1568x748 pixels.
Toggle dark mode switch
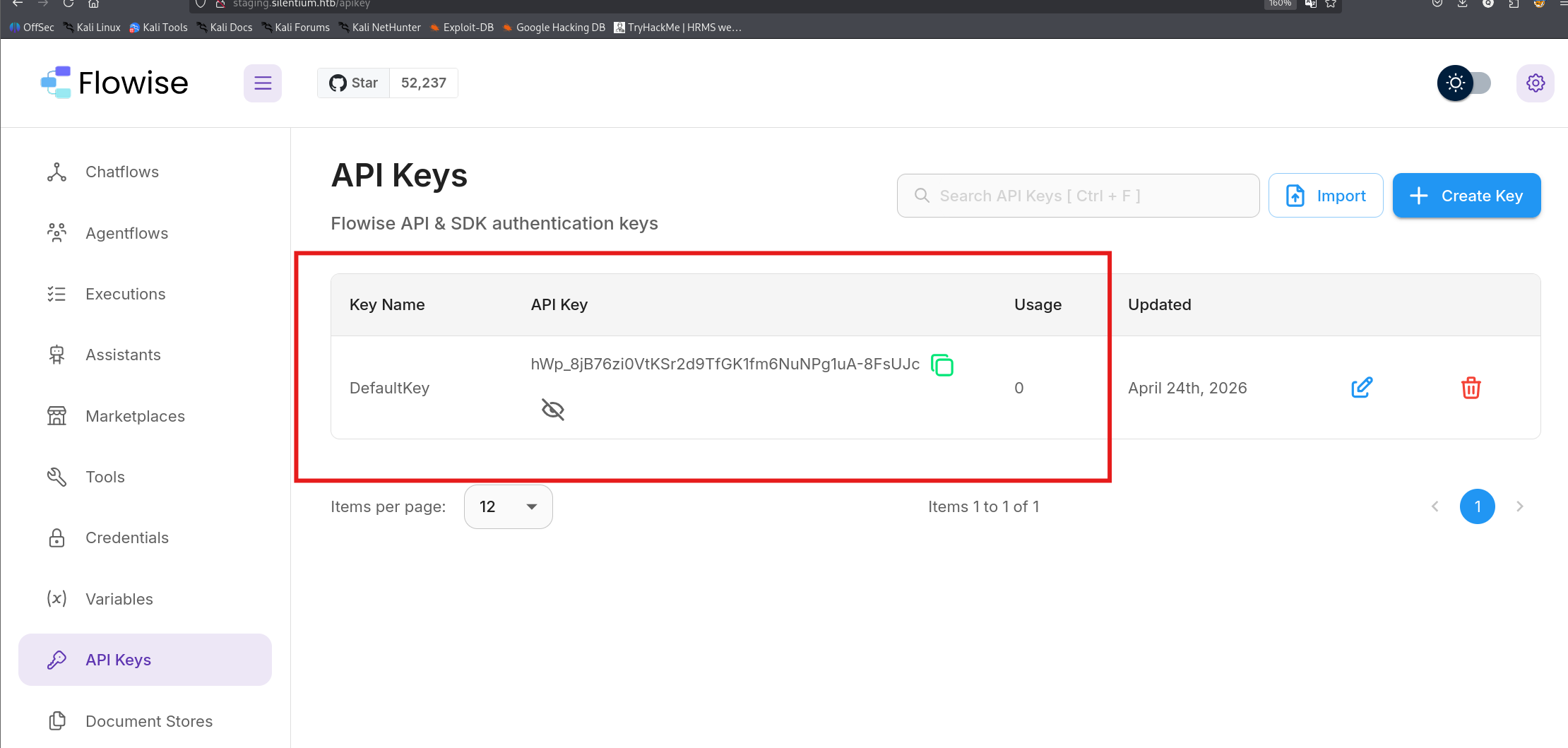coord(1464,83)
